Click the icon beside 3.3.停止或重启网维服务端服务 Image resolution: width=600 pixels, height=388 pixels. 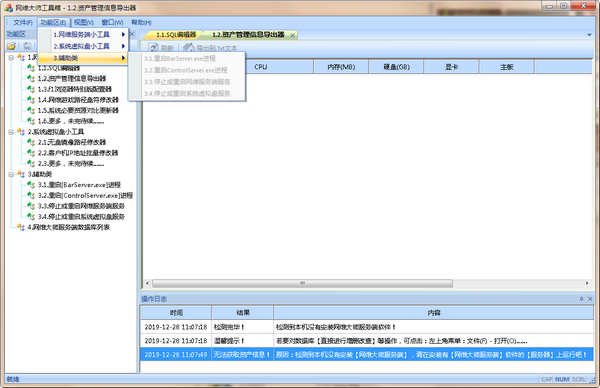(31, 206)
